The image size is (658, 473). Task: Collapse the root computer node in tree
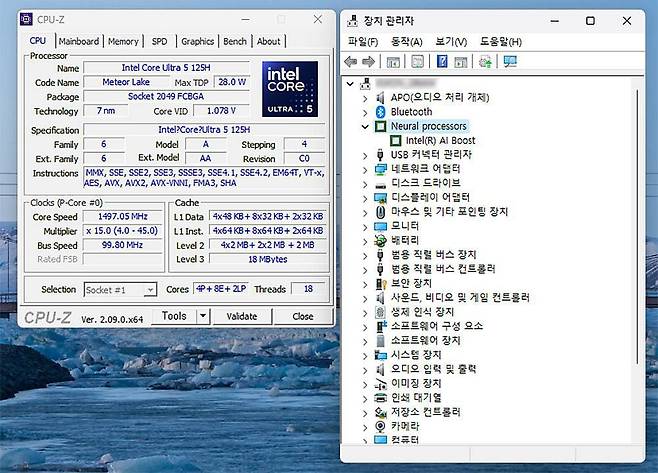350,84
